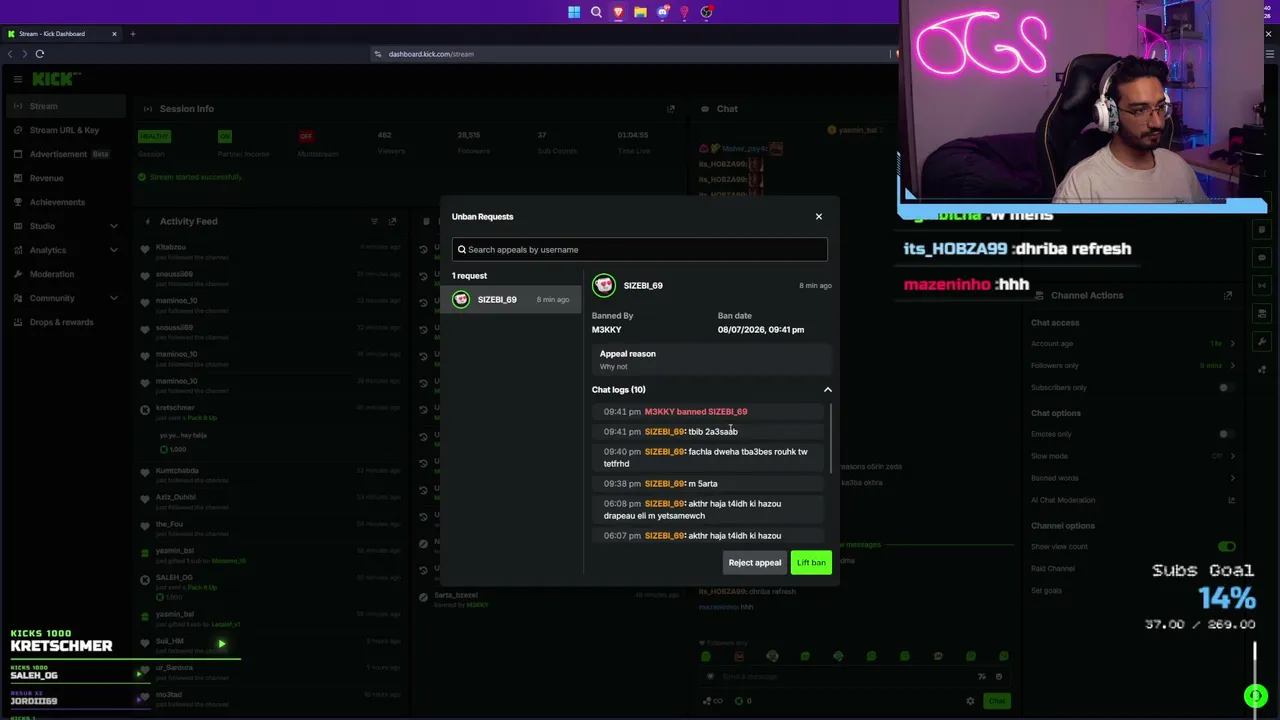Open Activity Feed filter
This screenshot has height=720, width=1280.
374,222
